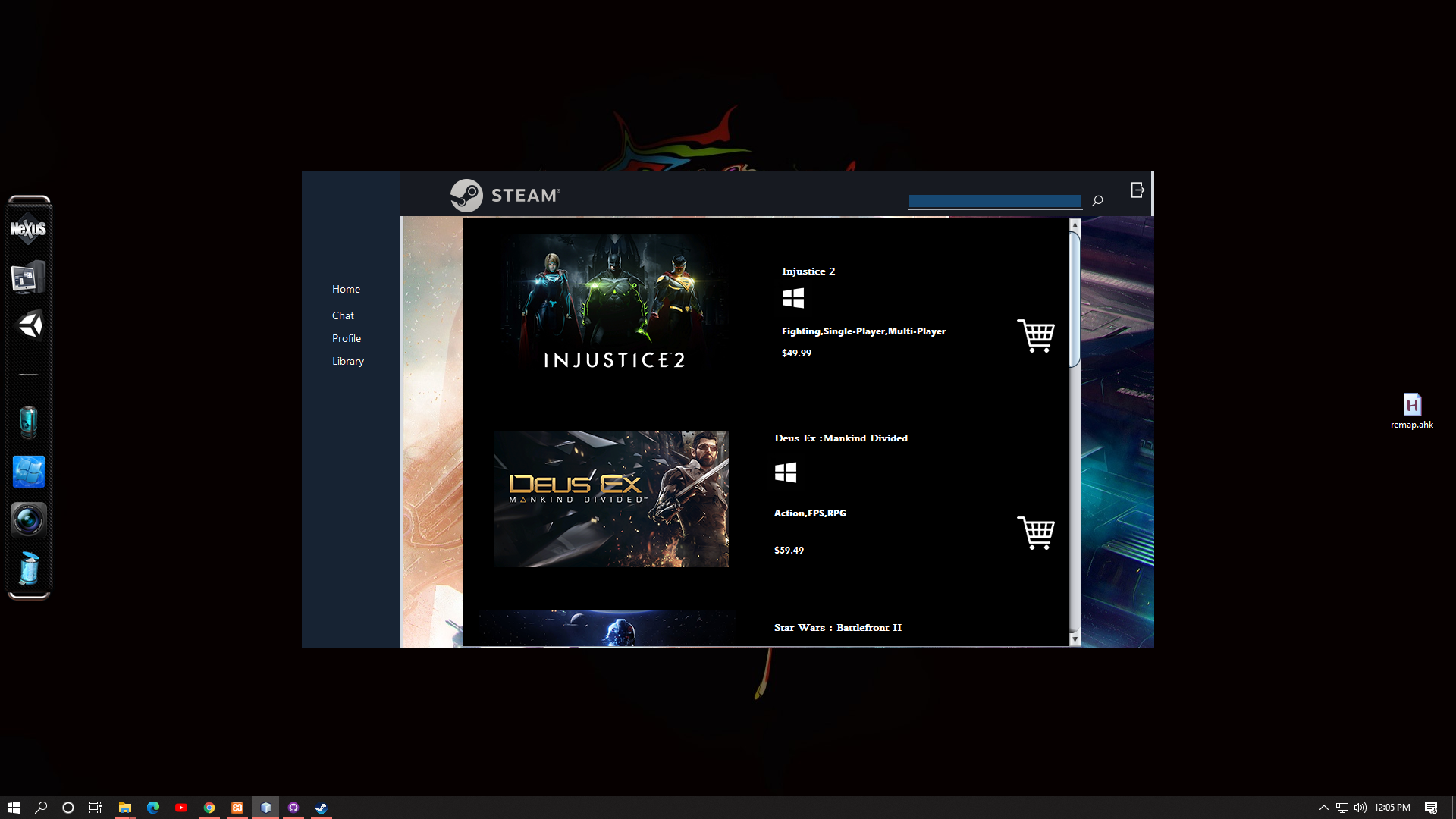The height and width of the screenshot is (819, 1456).
Task: Open XAMPP from the taskbar
Action: [x=237, y=808]
